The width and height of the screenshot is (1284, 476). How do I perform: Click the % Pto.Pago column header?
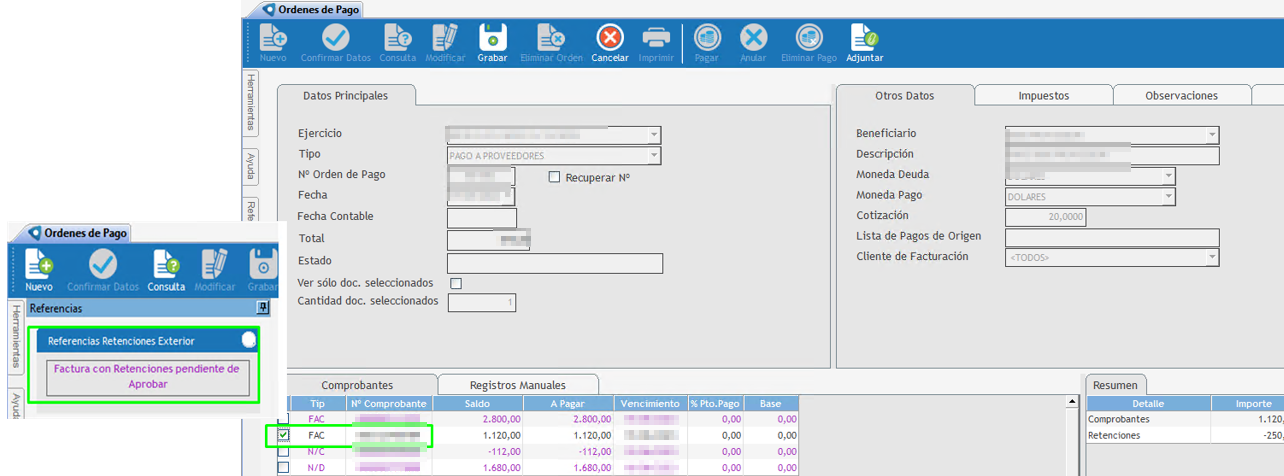click(x=715, y=403)
